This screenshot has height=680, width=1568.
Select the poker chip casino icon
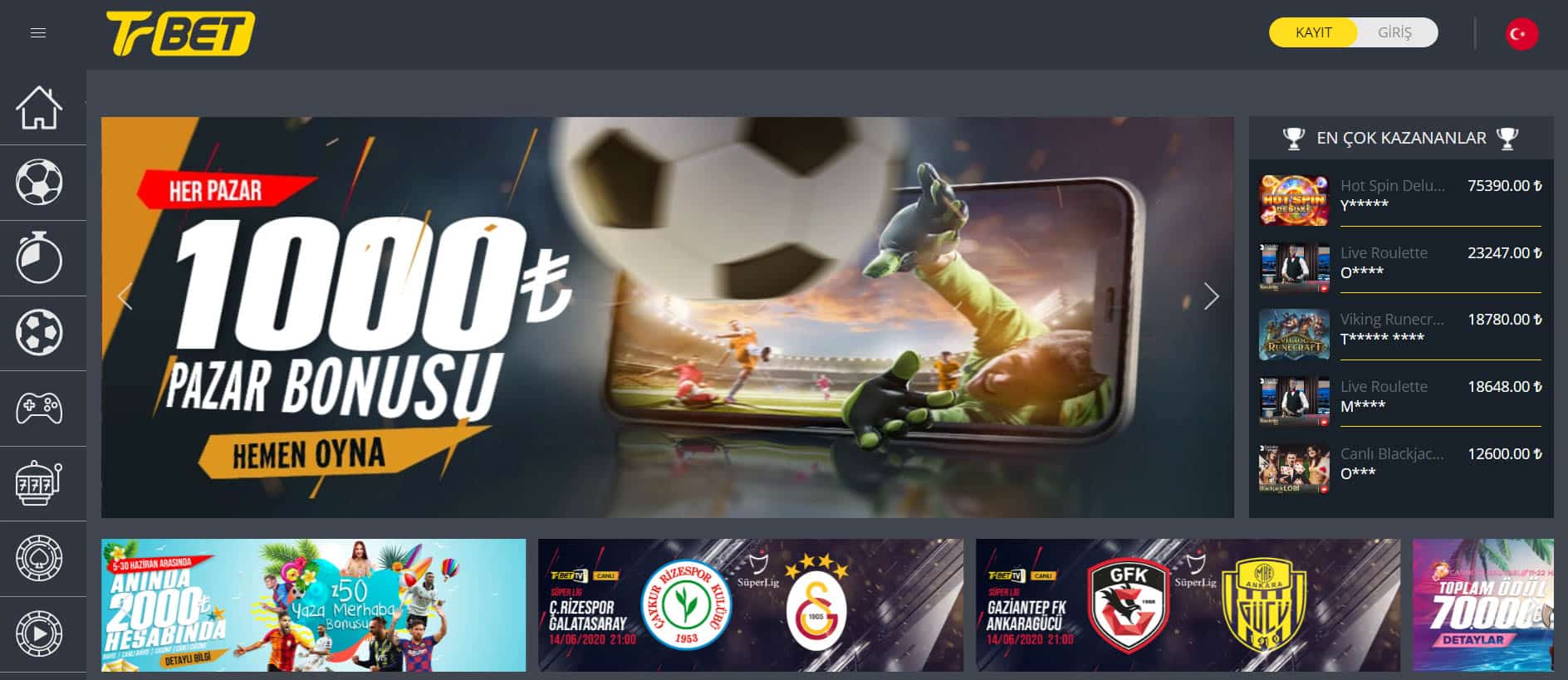(39, 558)
